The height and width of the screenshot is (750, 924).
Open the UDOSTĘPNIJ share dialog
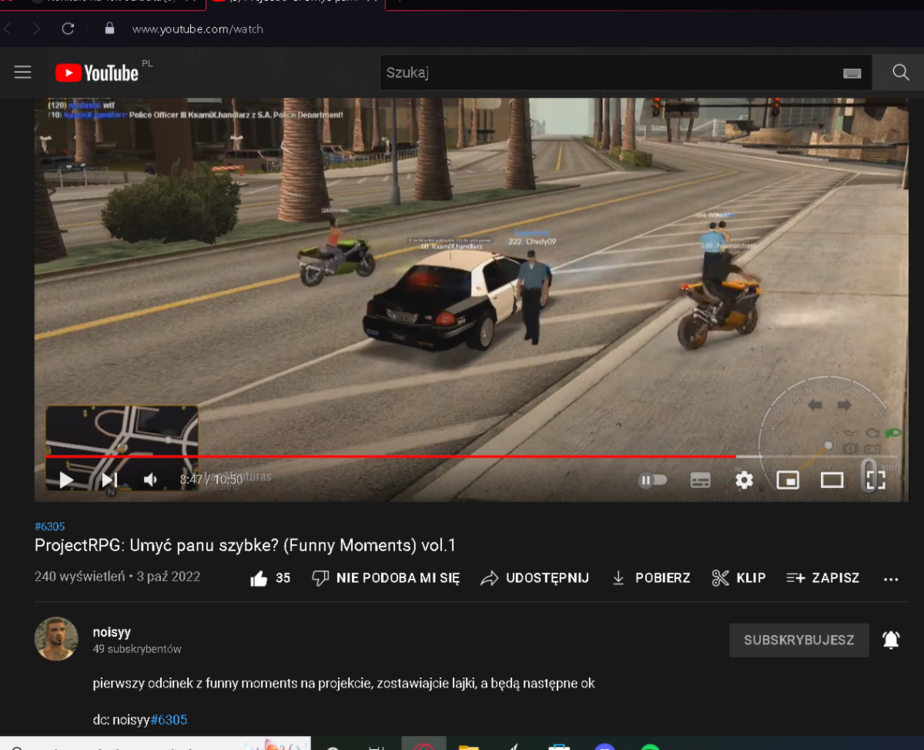[x=535, y=578]
